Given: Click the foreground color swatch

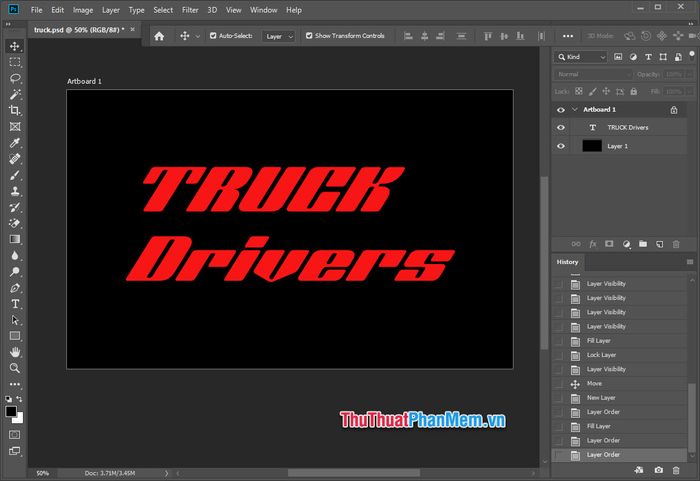Looking at the screenshot, I should tap(11, 411).
